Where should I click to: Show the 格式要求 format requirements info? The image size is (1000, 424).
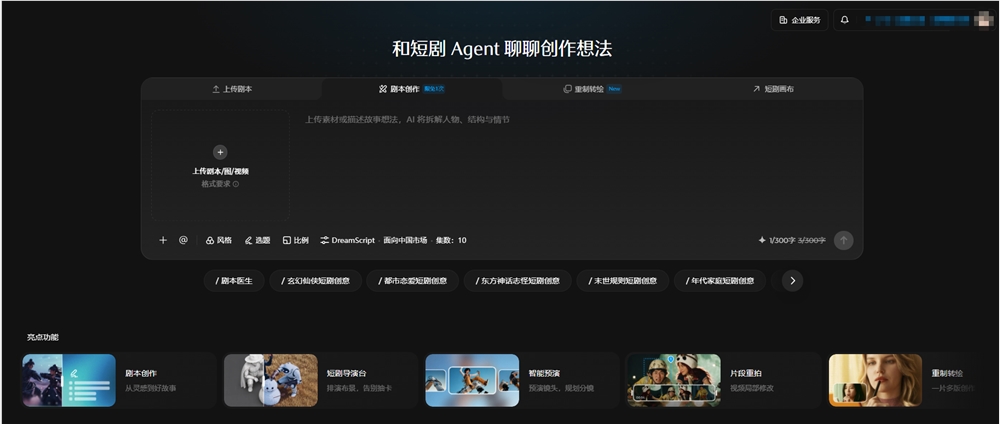tap(220, 184)
